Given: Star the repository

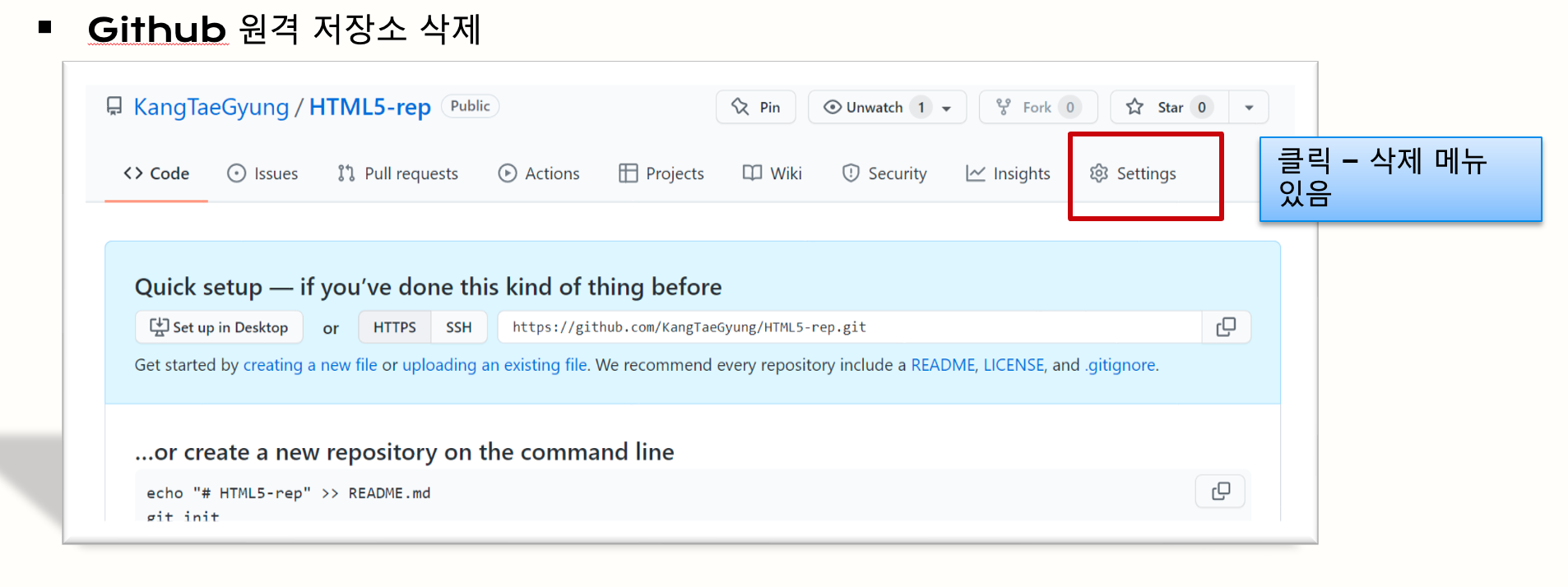Looking at the screenshot, I should click(x=1169, y=107).
